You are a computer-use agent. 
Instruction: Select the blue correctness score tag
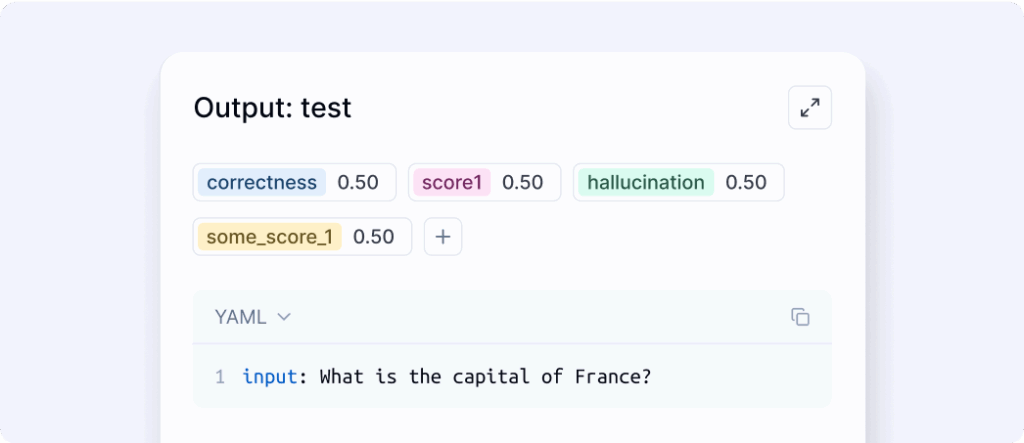(x=262, y=182)
